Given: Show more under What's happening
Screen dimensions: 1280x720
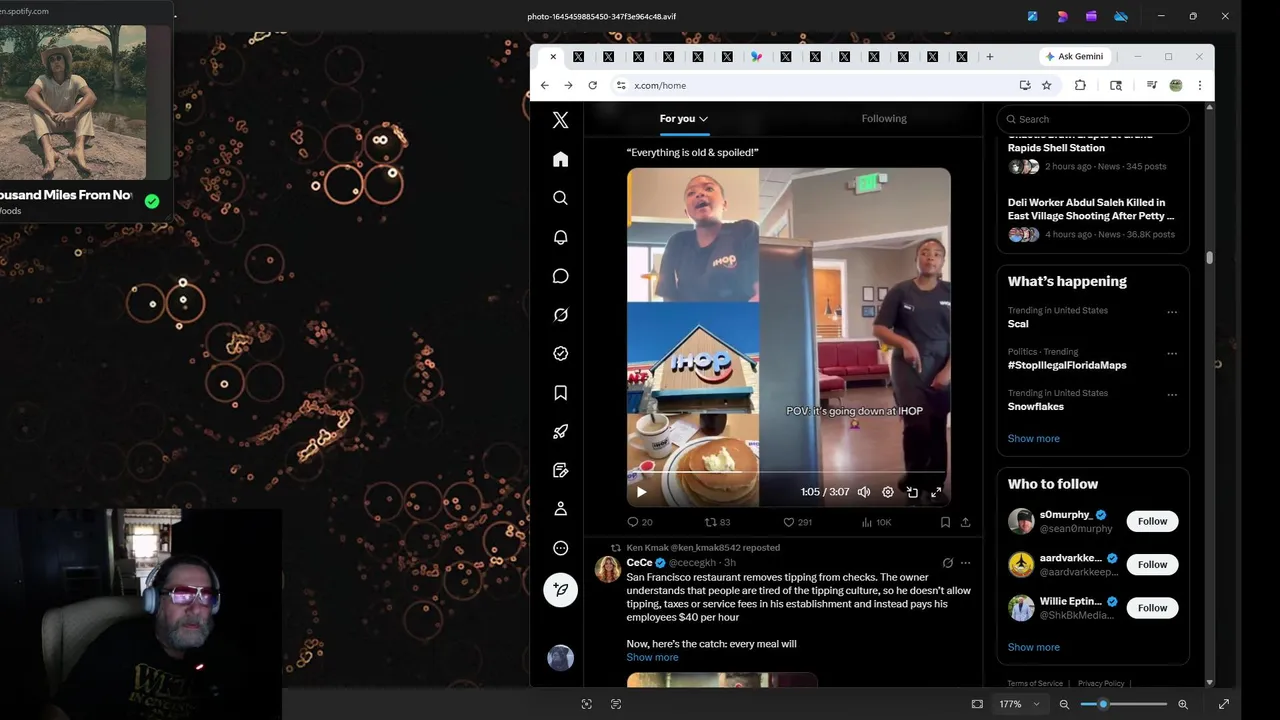Looking at the screenshot, I should pos(1033,439).
